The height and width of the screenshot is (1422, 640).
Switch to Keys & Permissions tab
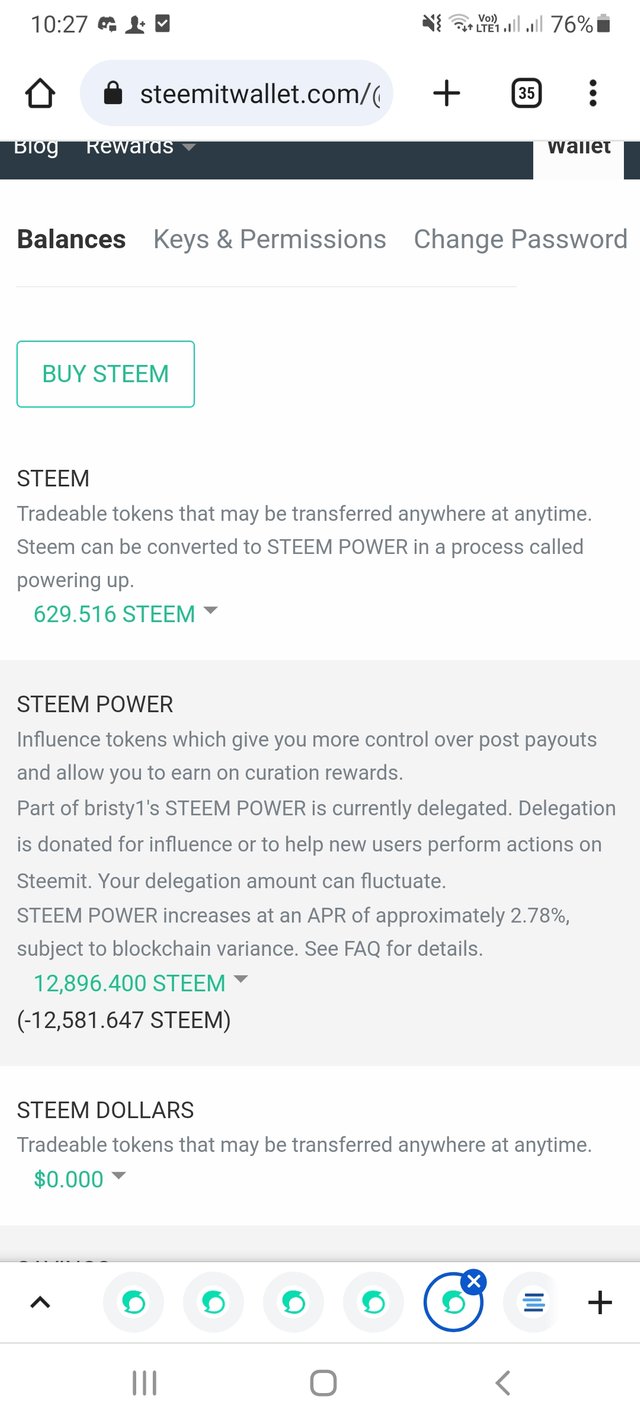[x=269, y=239]
